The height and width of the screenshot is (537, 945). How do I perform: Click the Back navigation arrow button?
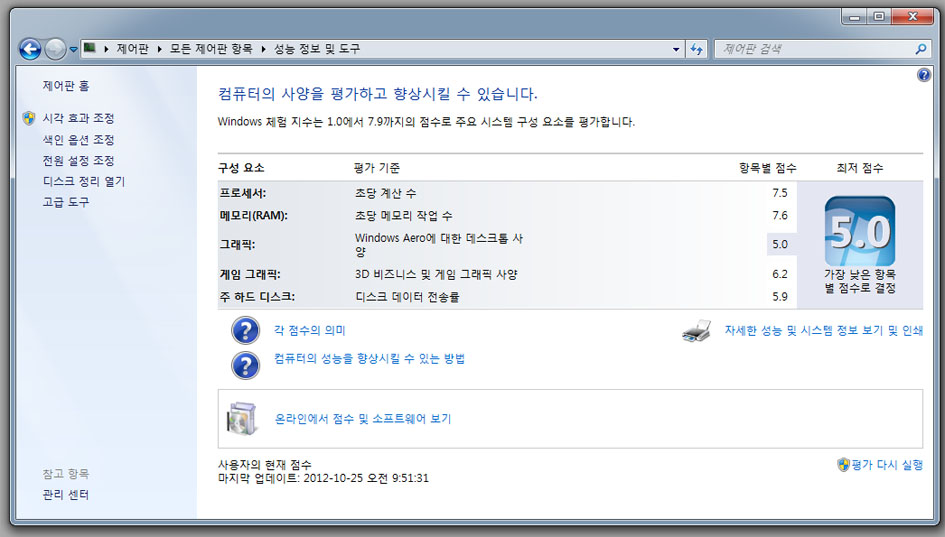(30, 49)
